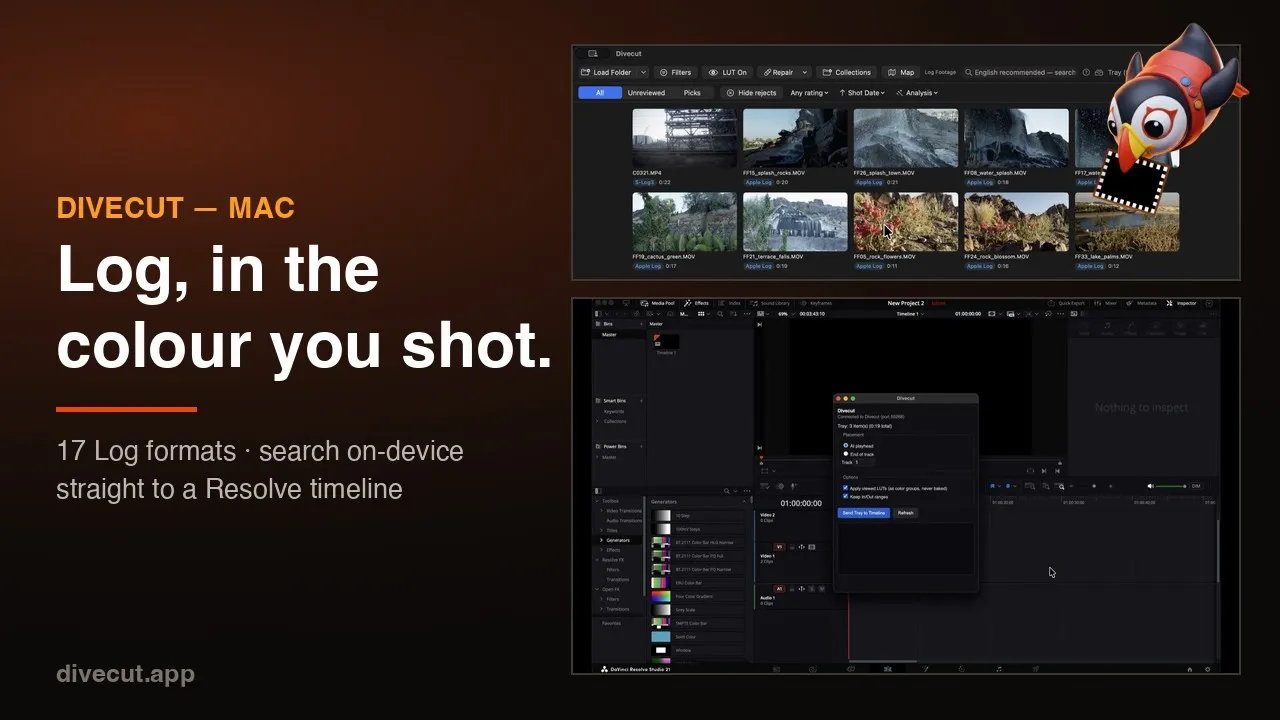Viewport: 1280px width, 720px height.
Task: Select the SMPTE Color Bar generator
Action: (x=697, y=623)
